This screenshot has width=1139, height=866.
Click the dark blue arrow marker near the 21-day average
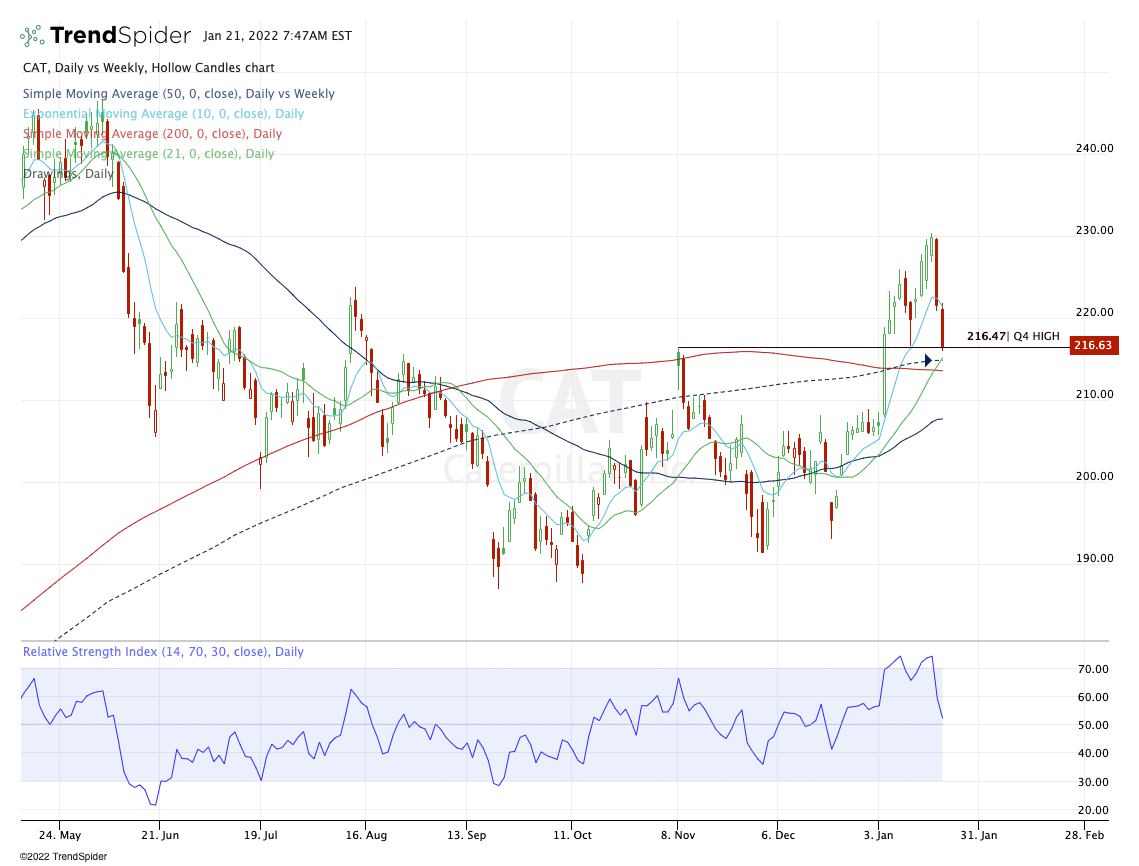pos(928,360)
